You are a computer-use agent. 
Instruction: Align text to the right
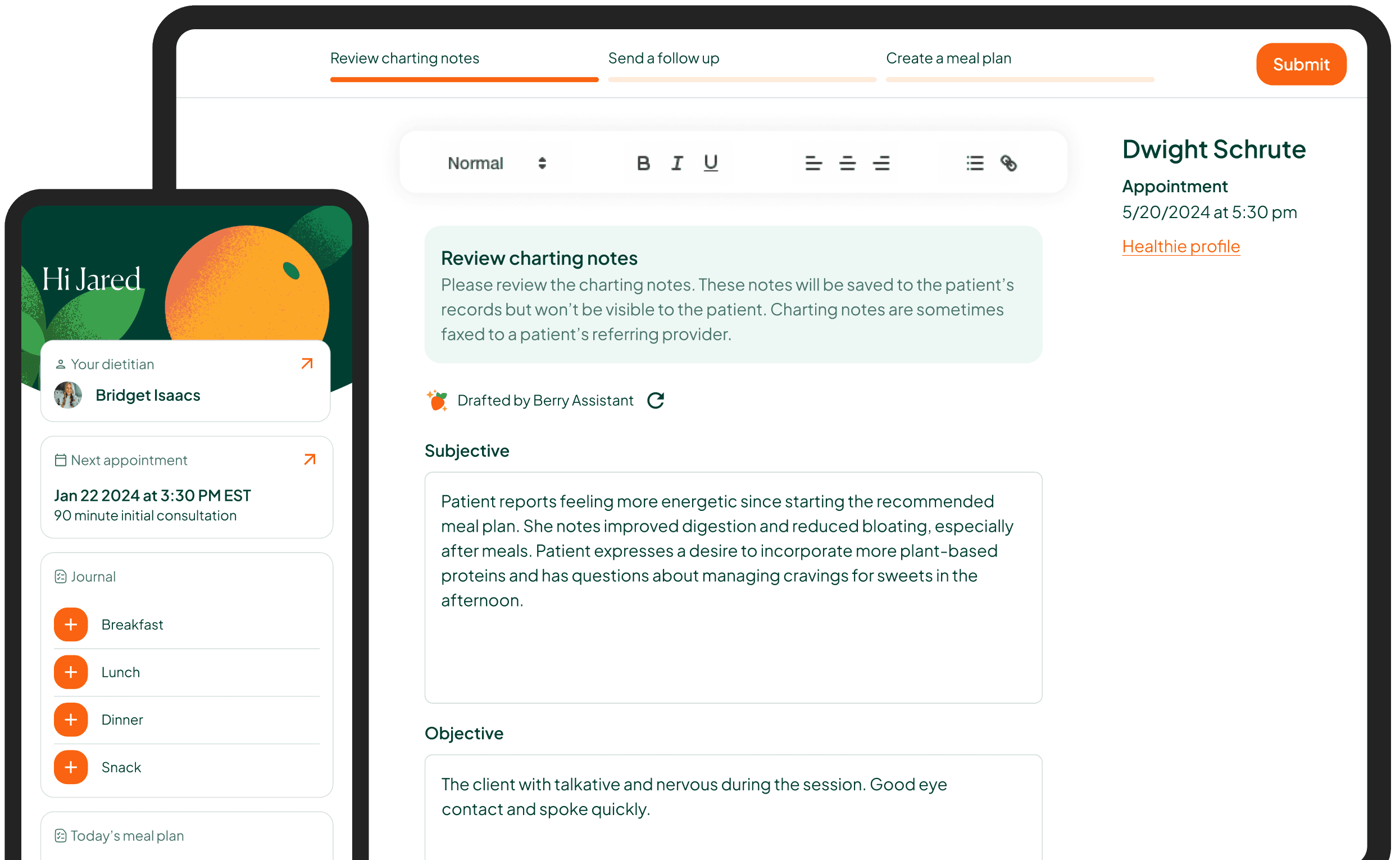(x=881, y=164)
